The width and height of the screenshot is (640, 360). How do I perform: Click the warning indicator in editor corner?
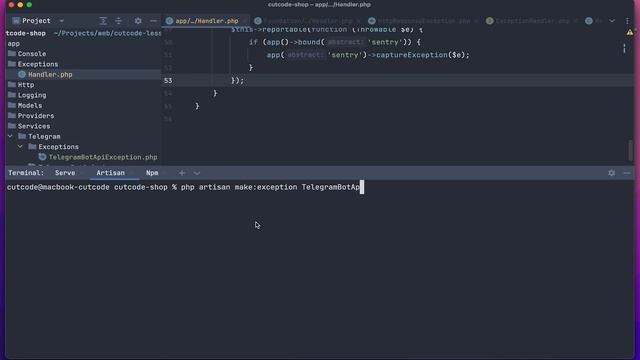[x=630, y=32]
